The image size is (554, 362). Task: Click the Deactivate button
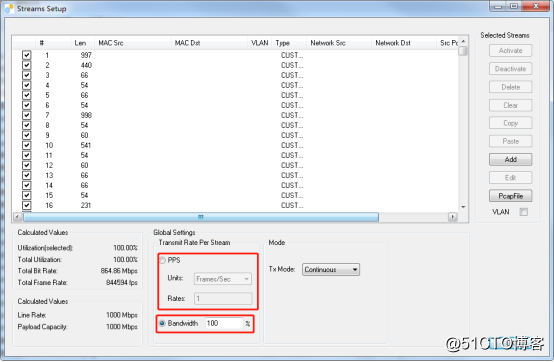point(511,69)
